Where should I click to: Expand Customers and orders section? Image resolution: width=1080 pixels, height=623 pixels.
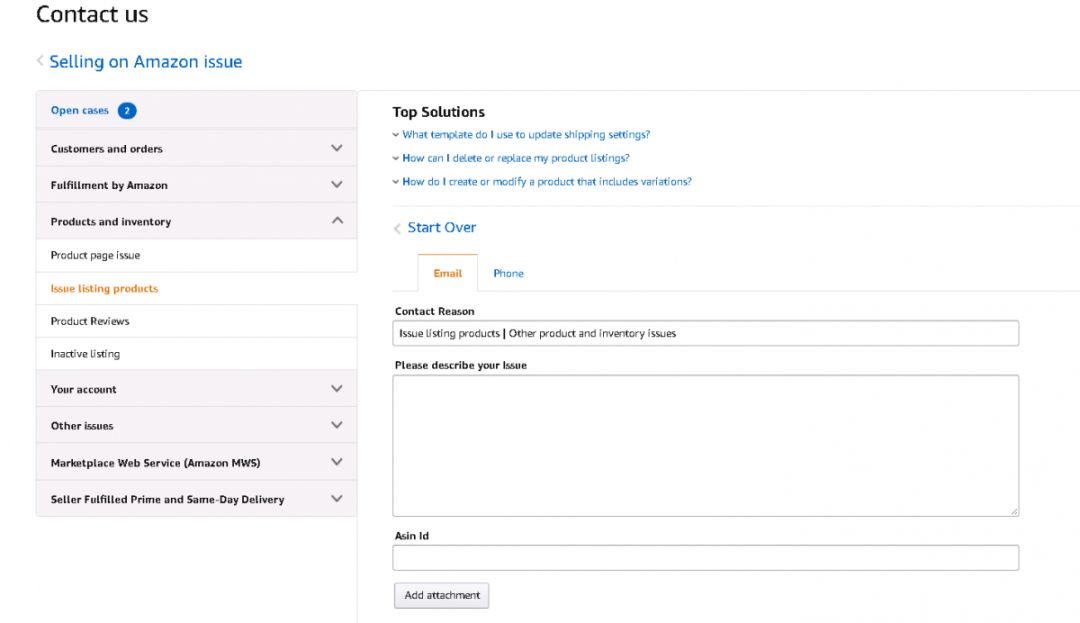[336, 148]
